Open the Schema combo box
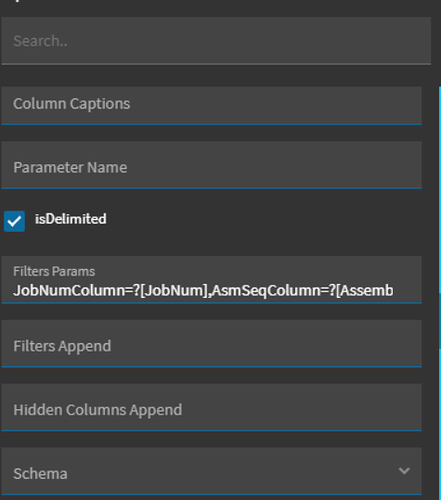Screen dimensions: 441x500 click(x=212, y=471)
